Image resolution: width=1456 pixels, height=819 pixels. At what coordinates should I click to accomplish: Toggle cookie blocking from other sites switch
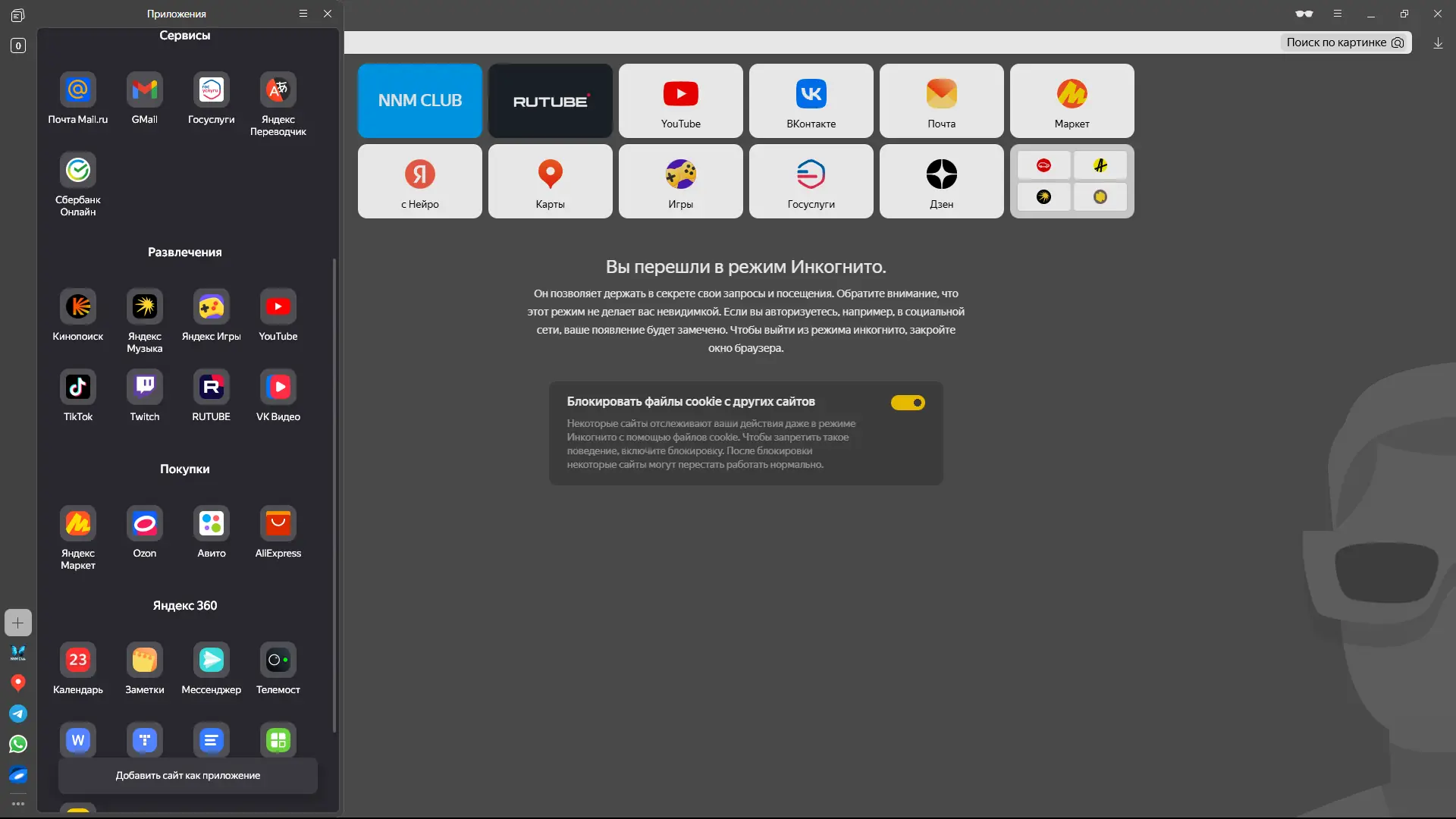[908, 403]
